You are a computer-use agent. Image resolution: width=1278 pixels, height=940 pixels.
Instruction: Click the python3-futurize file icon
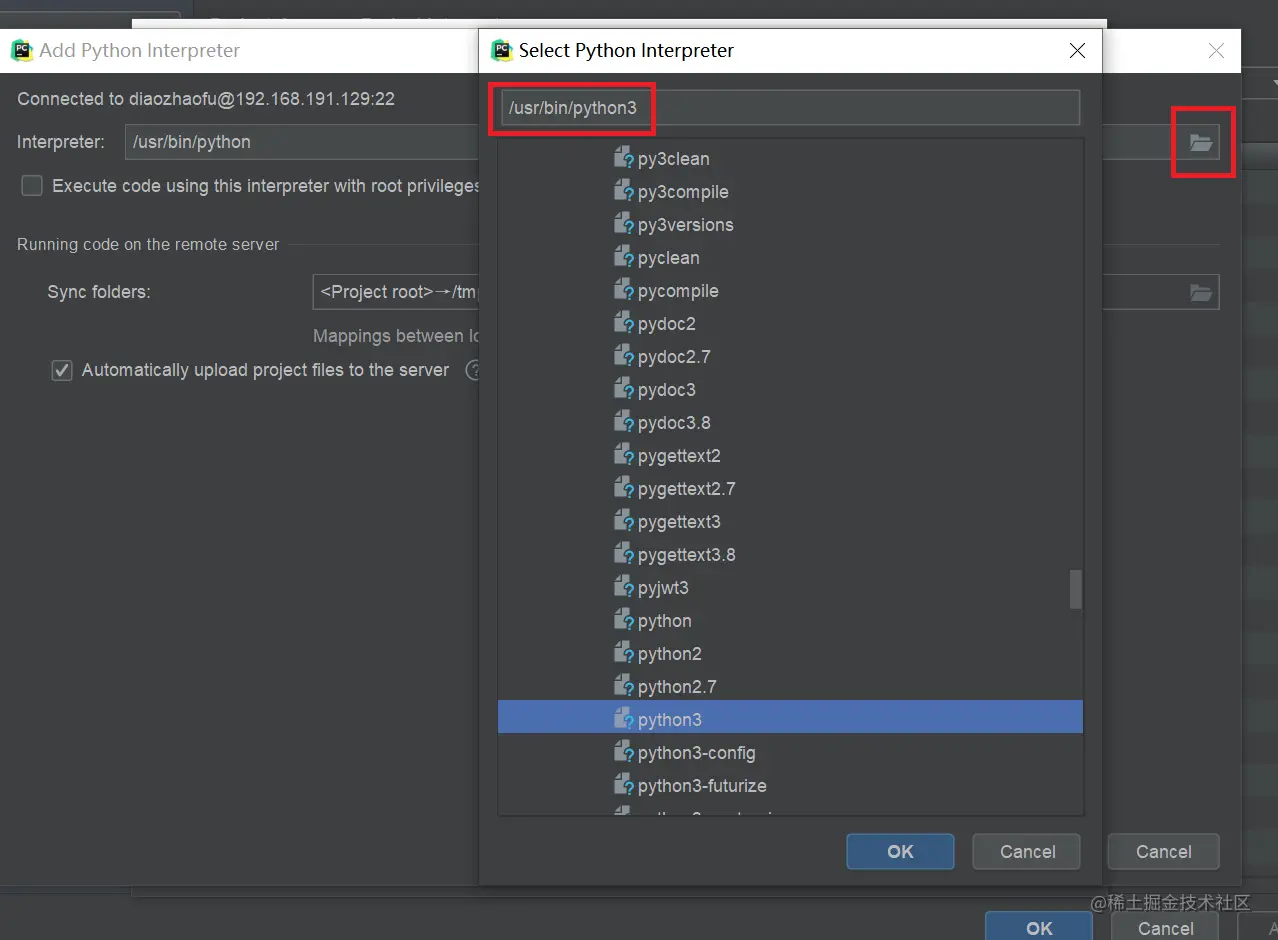click(x=623, y=785)
